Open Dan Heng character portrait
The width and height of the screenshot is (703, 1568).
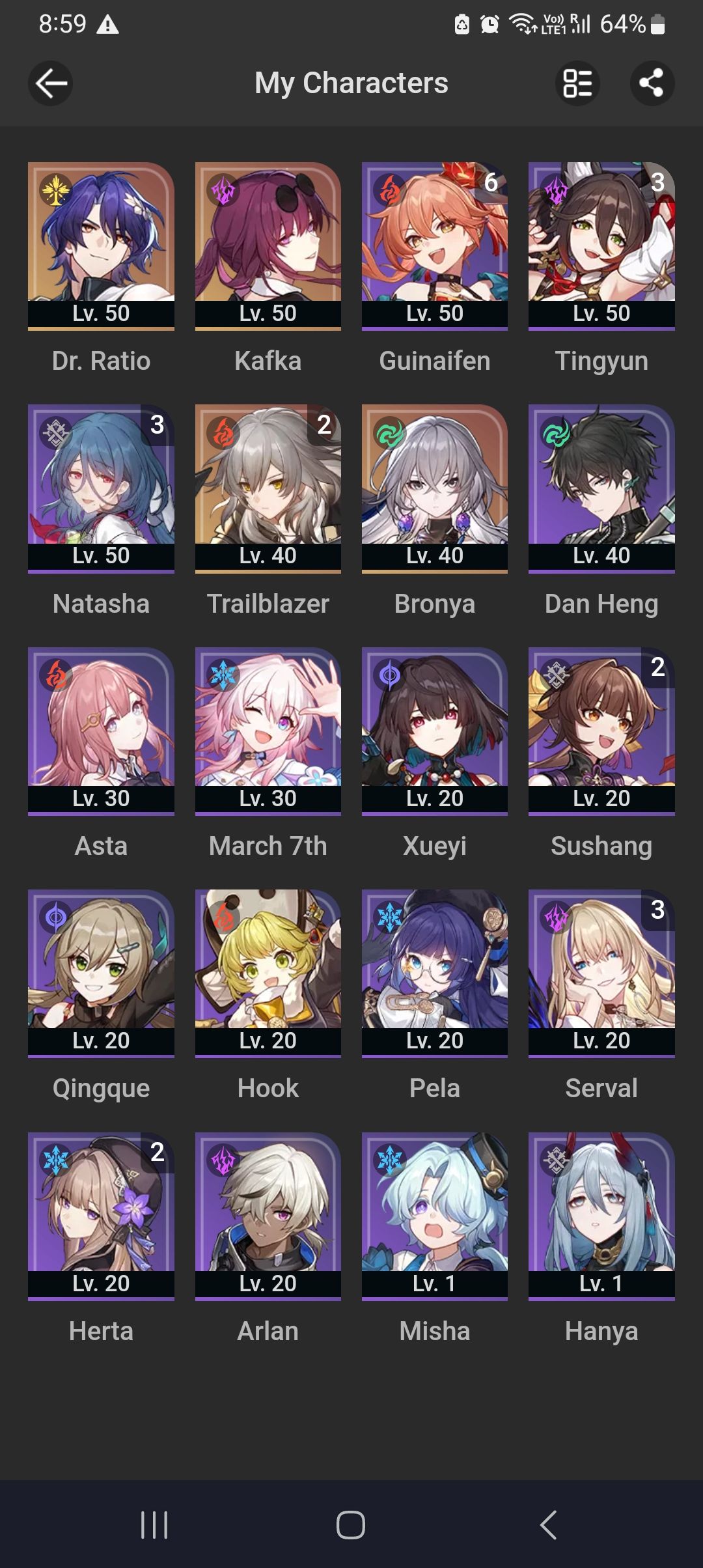tap(601, 474)
